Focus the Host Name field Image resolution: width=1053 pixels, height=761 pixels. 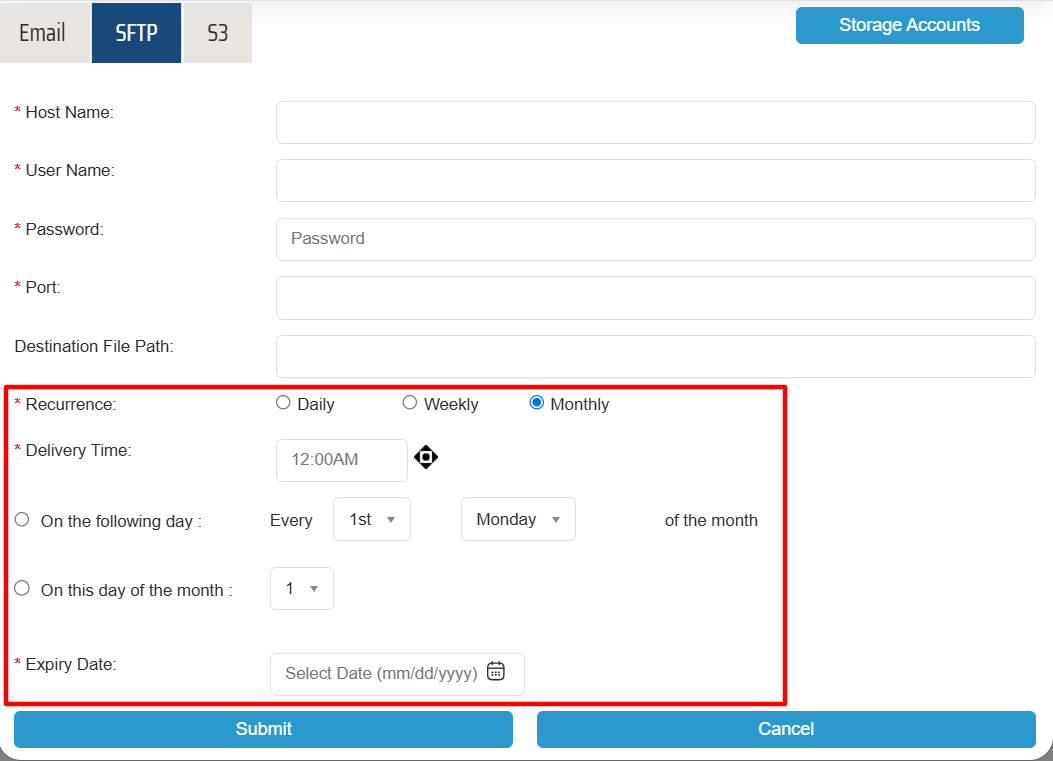coord(655,122)
